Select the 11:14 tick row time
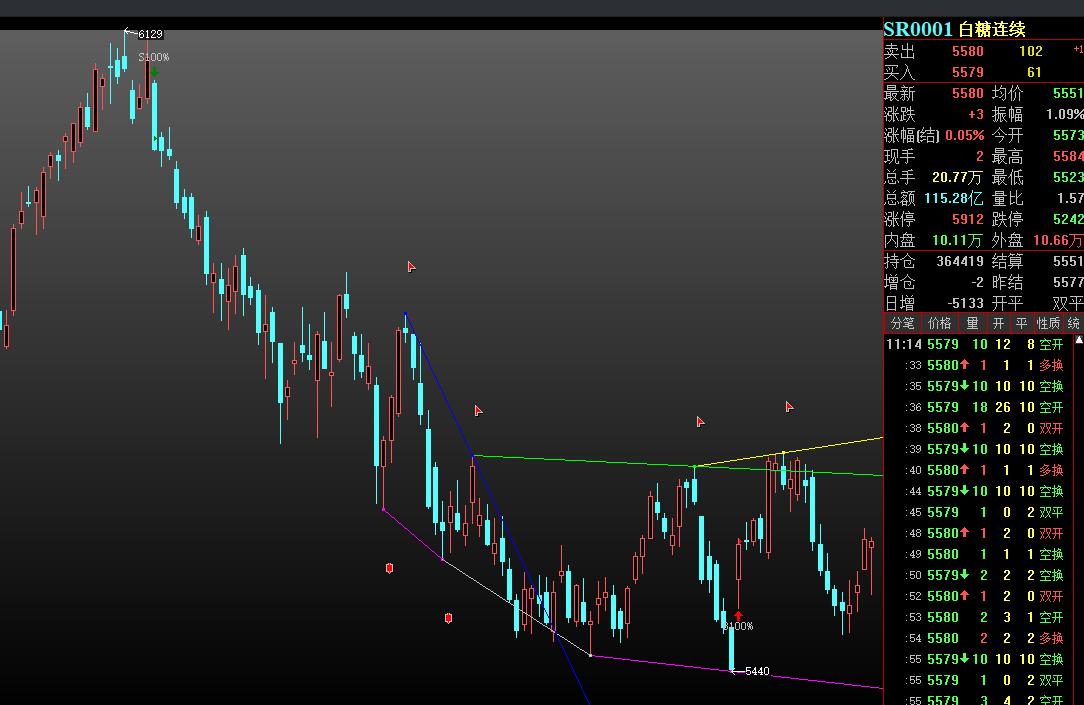The image size is (1084, 705). (x=904, y=344)
